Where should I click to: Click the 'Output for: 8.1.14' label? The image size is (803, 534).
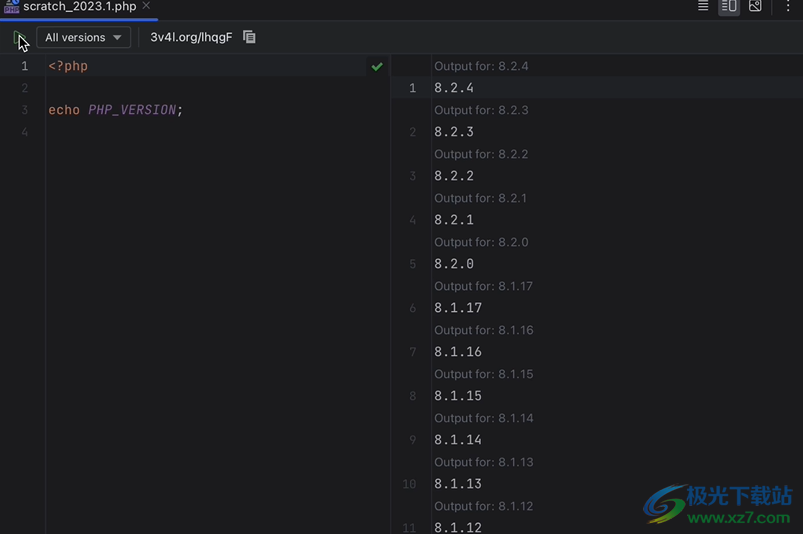tap(483, 418)
